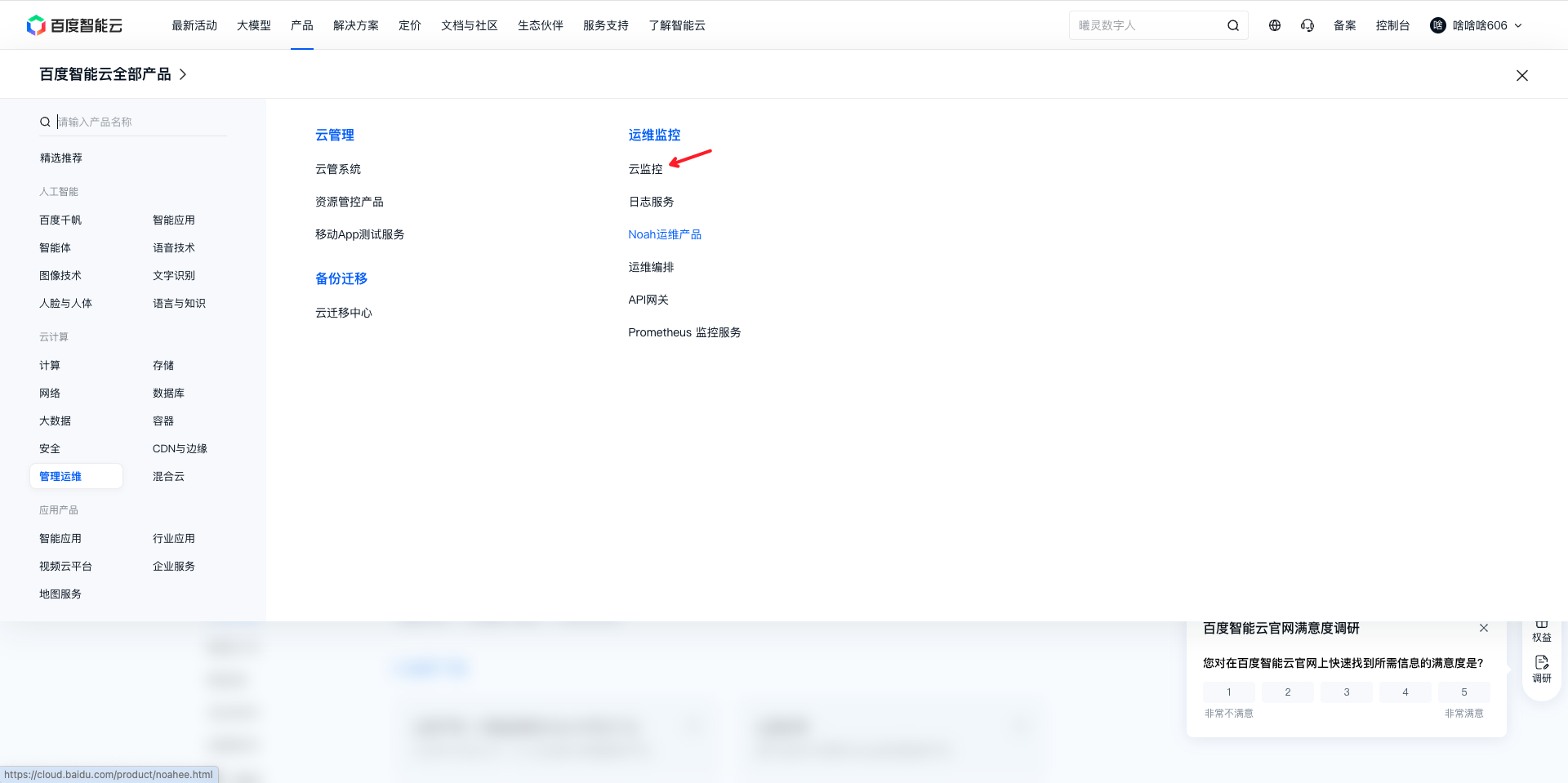This screenshot has height=783, width=1568.
Task: Open the 解决方案 nav menu
Action: [356, 25]
